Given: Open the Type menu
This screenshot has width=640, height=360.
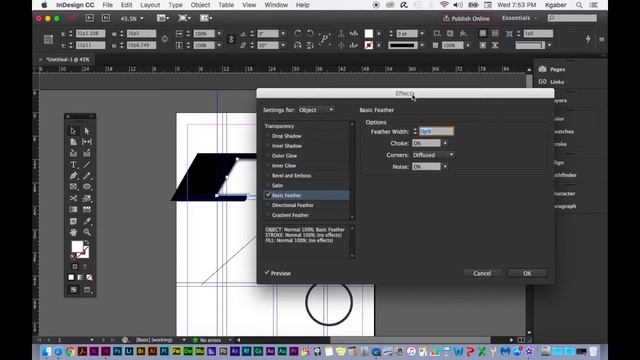Looking at the screenshot, I should click(x=176, y=5).
